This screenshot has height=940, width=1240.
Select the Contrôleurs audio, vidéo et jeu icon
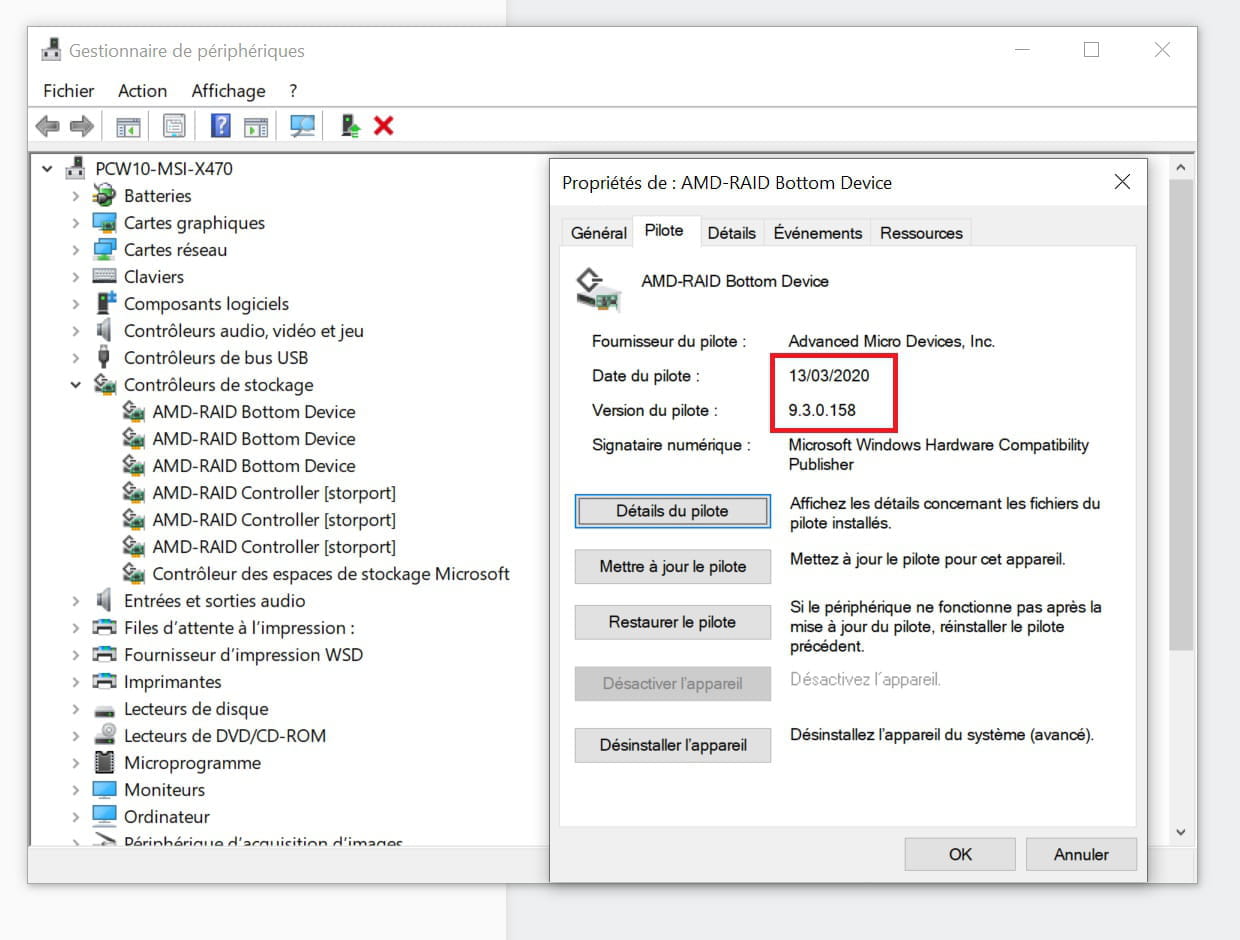coord(105,330)
